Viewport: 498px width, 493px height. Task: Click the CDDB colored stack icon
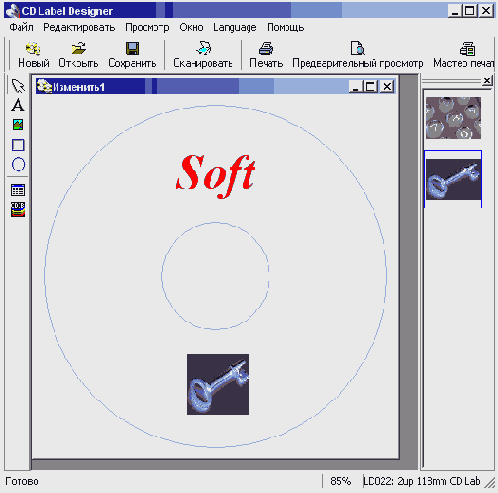click(x=18, y=209)
